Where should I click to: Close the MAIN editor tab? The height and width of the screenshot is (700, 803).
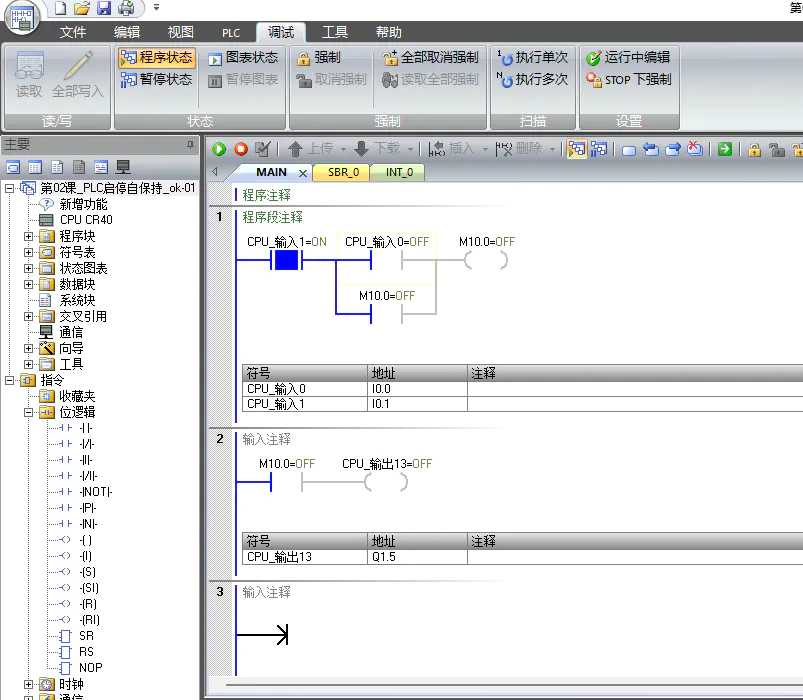(x=303, y=173)
